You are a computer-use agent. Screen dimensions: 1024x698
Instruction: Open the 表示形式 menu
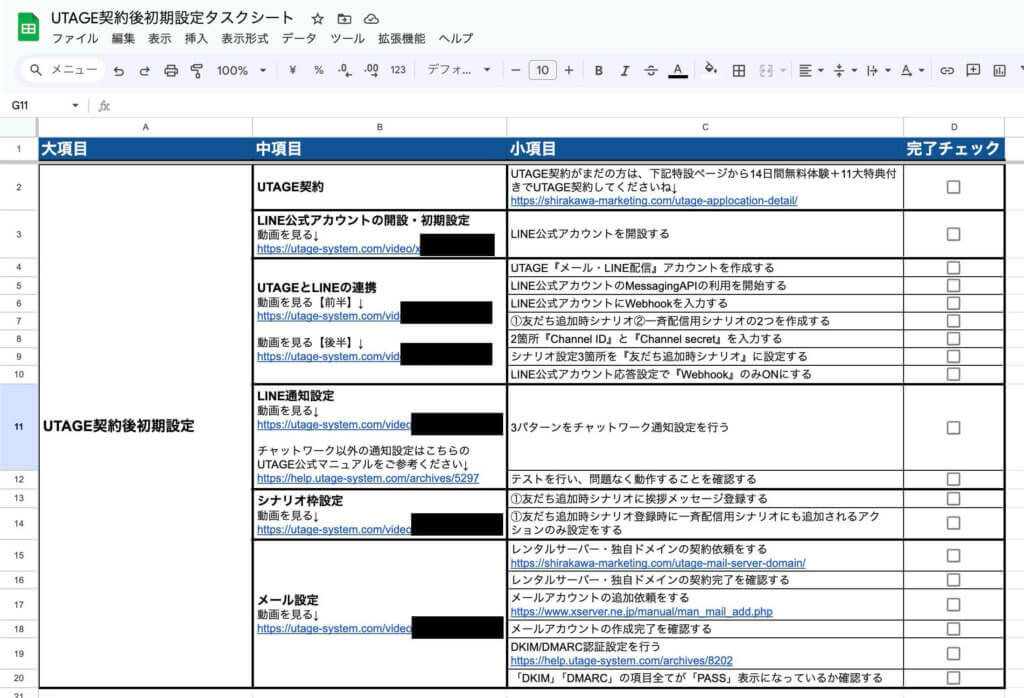244,39
